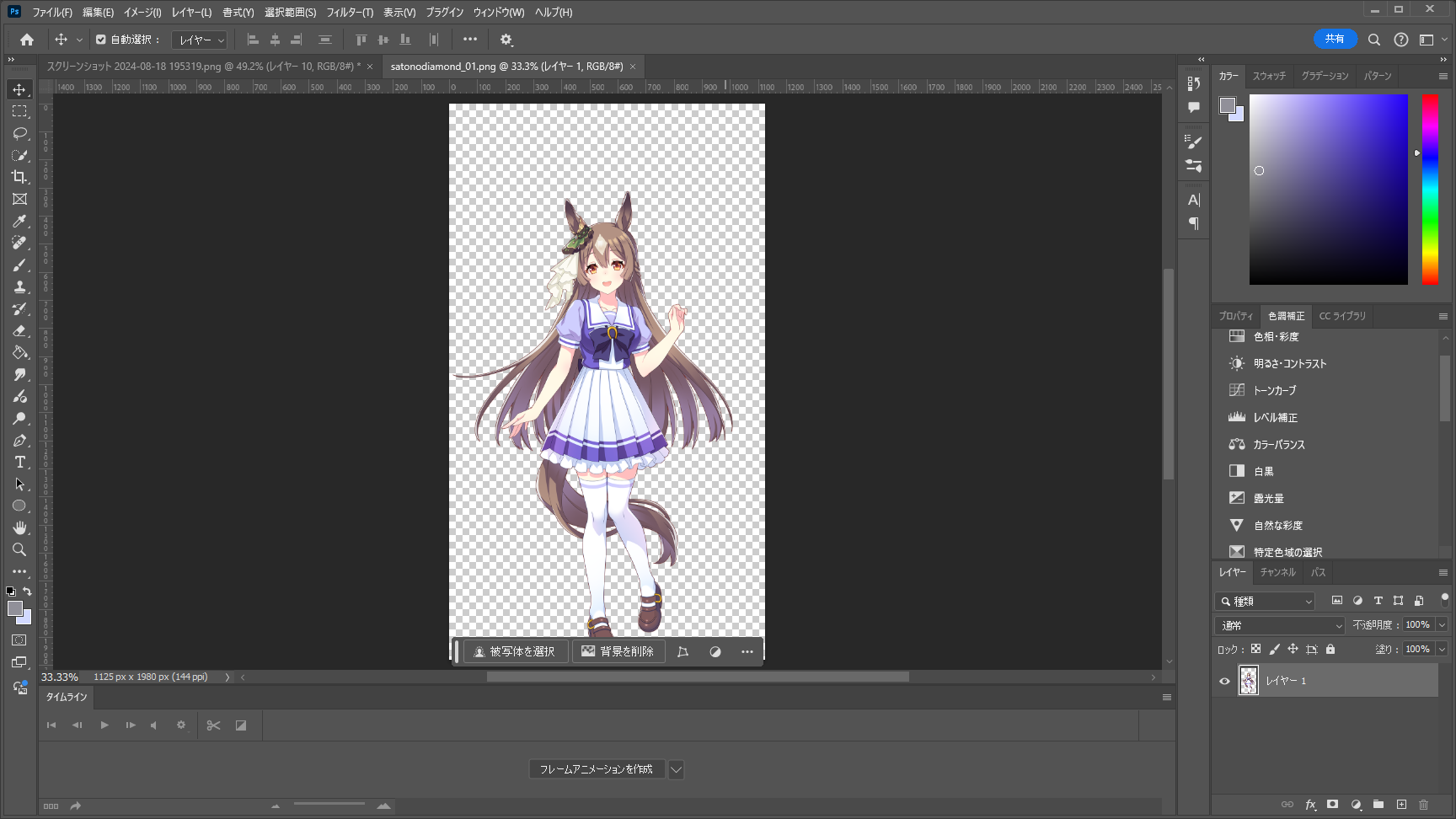The image size is (1456, 819).
Task: Select the Path Selection tool
Action: pos(19,484)
